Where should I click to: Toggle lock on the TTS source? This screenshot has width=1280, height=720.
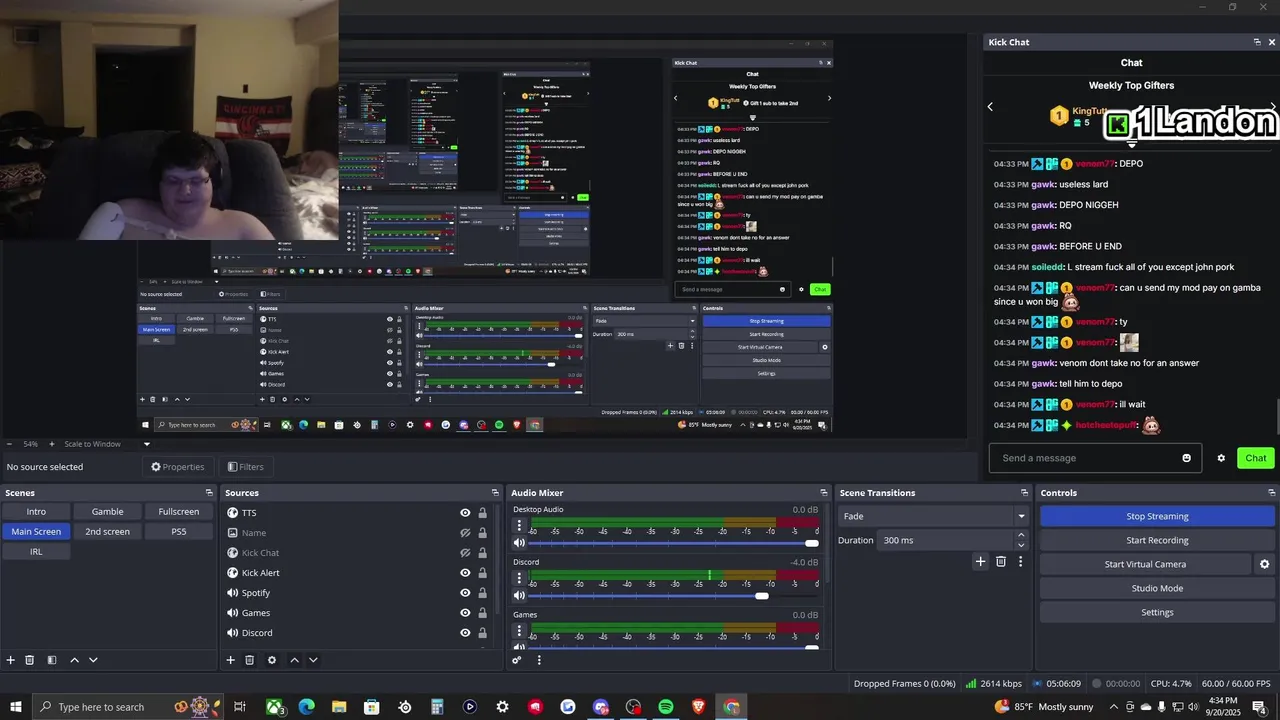482,513
